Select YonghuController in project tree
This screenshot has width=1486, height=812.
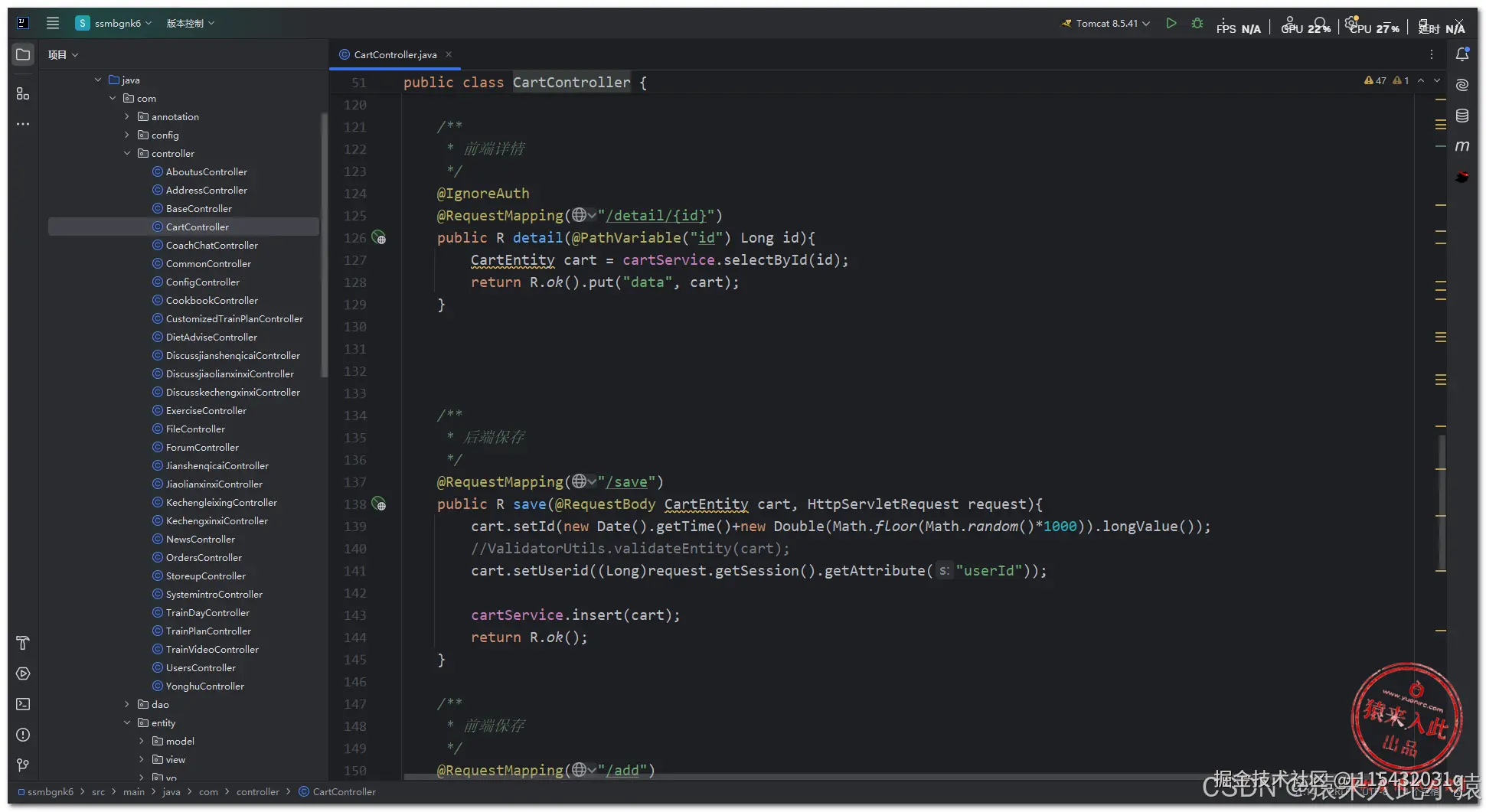(204, 686)
